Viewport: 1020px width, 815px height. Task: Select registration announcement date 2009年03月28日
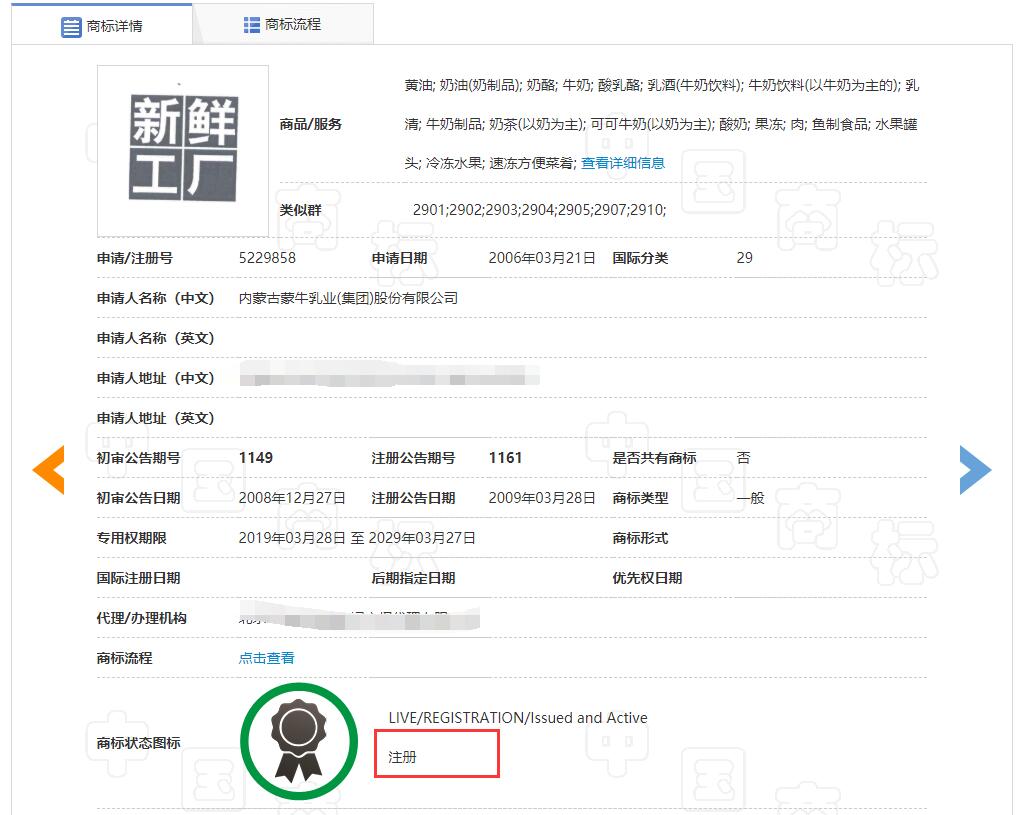pos(542,498)
